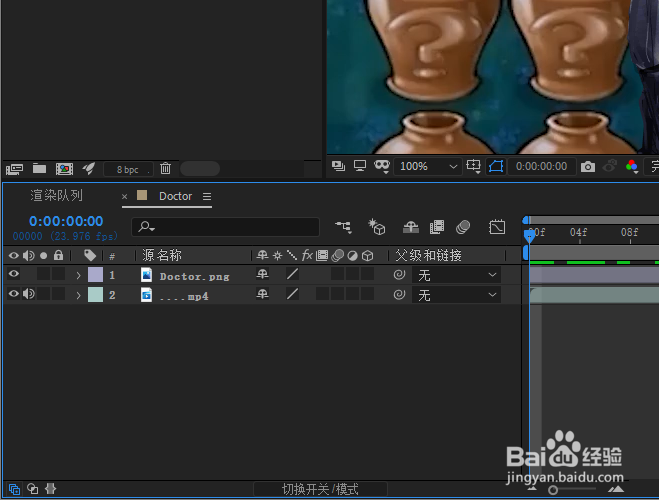The height and width of the screenshot is (500, 659).
Task: Toggle shy switch on Doctor.png layer
Action: point(263,274)
